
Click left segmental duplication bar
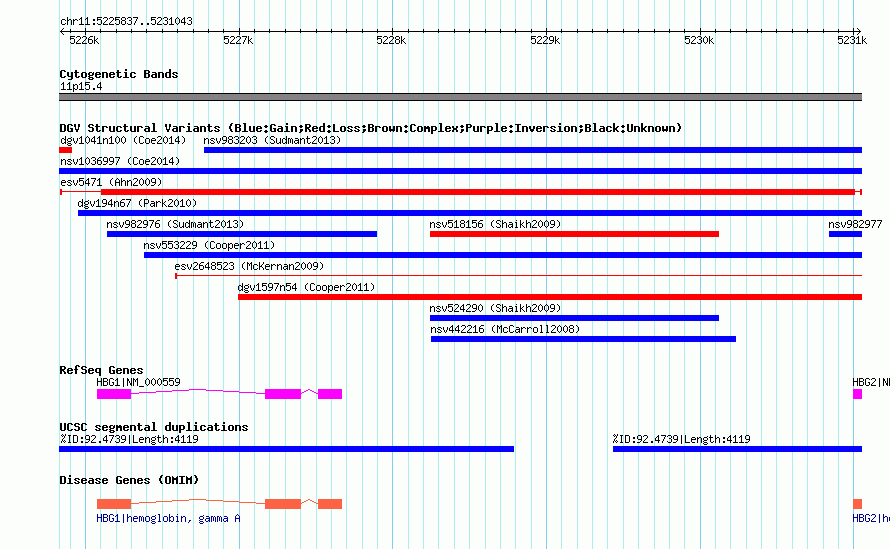click(287, 449)
